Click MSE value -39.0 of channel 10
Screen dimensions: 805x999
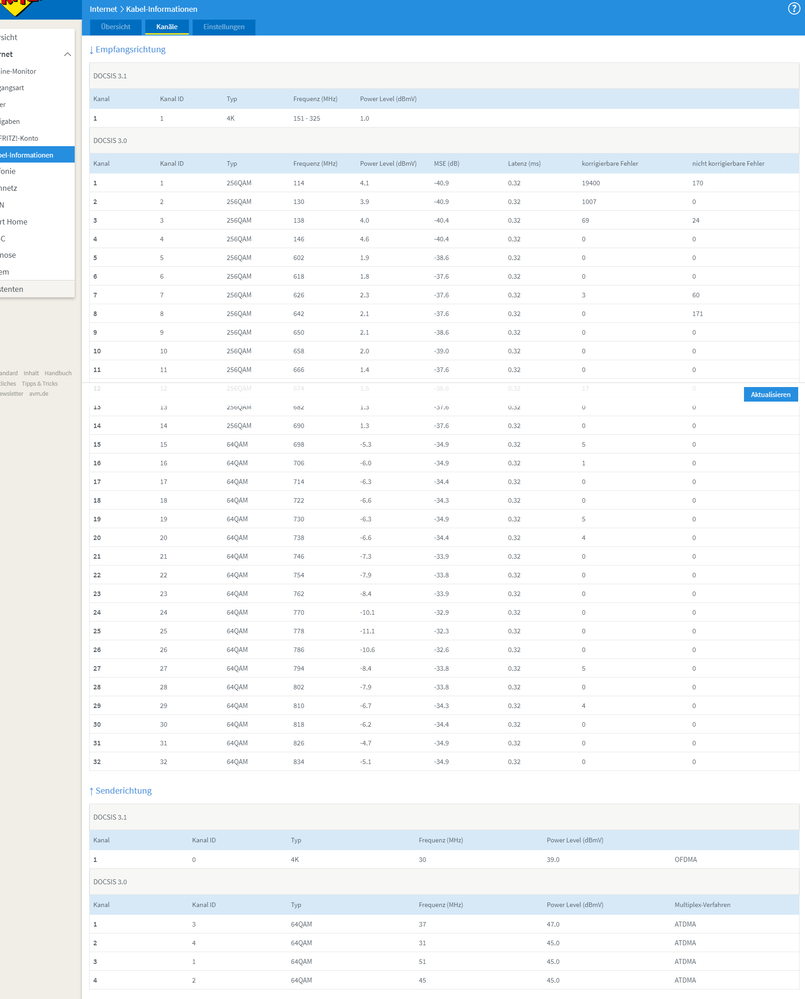[441, 351]
